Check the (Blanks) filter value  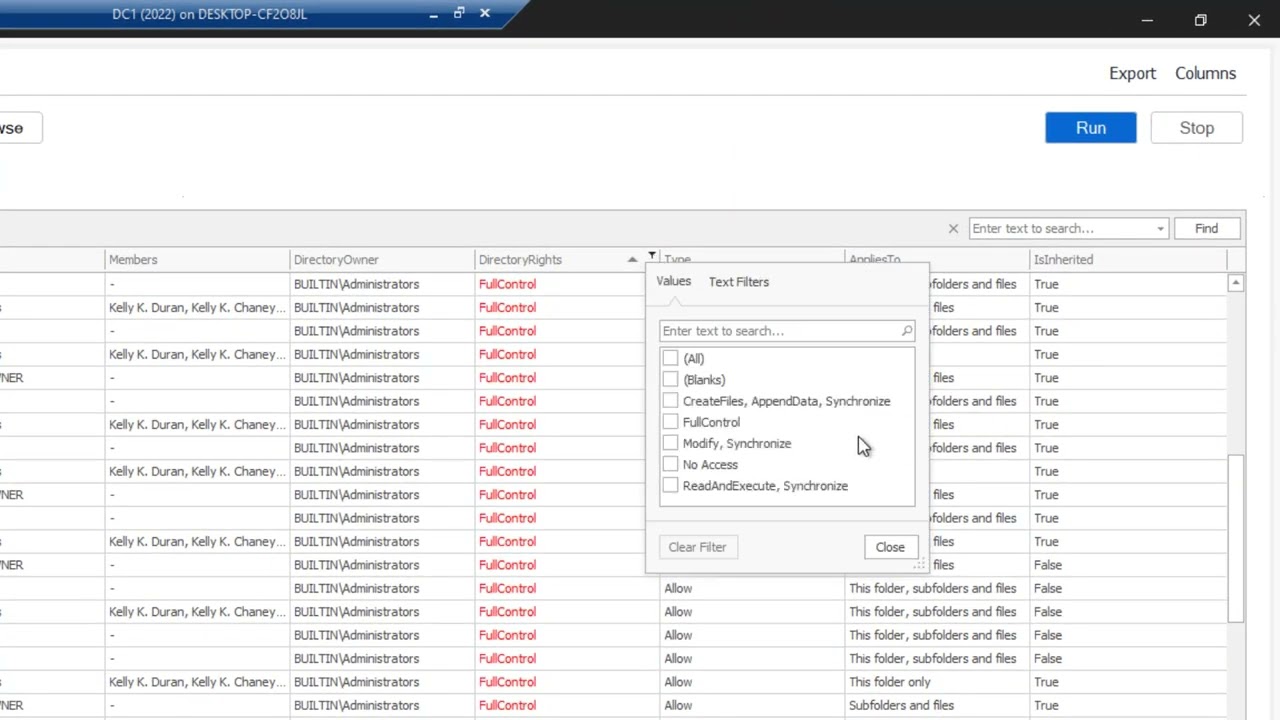point(670,379)
